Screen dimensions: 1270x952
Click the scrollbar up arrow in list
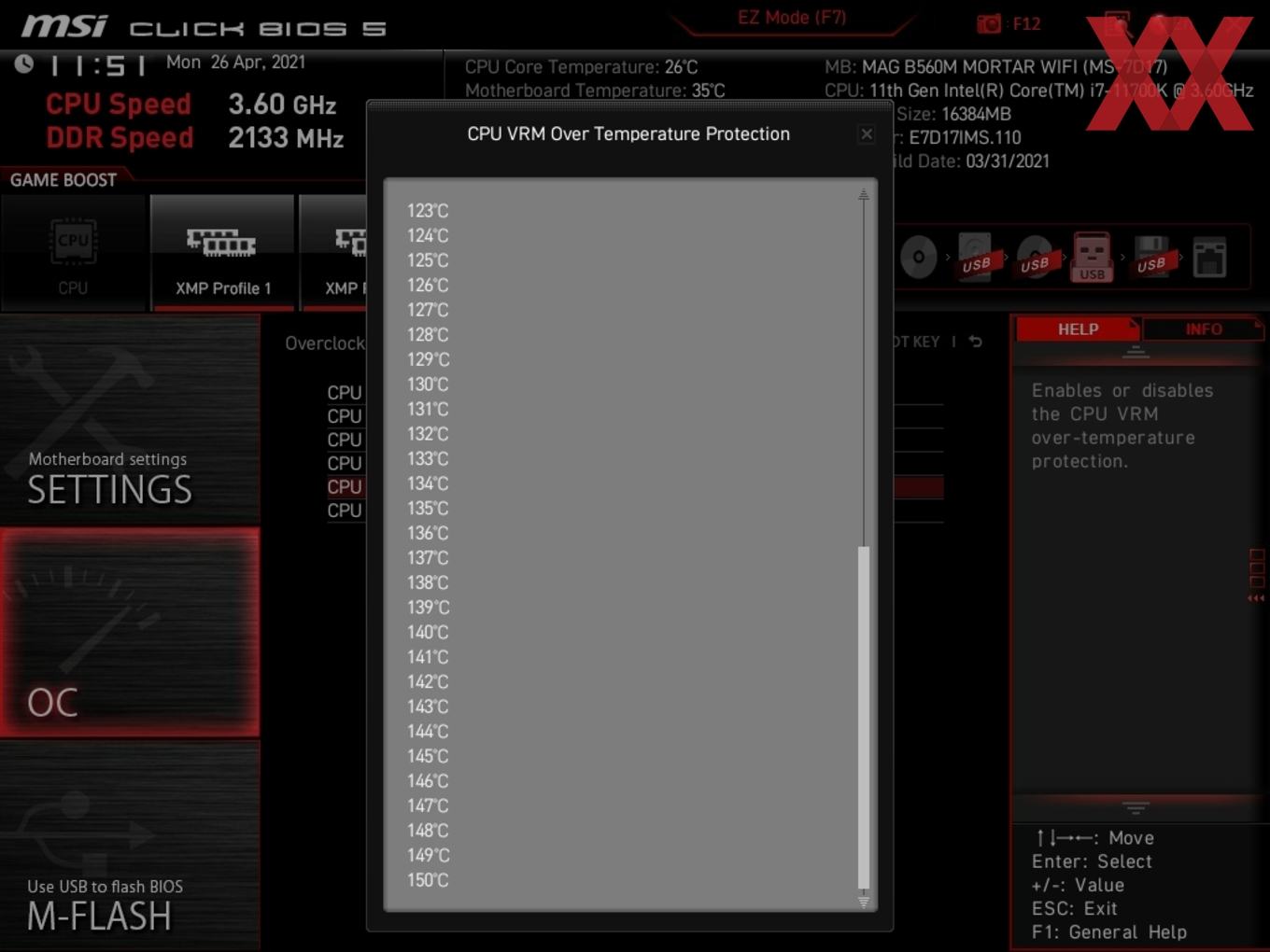tap(864, 195)
